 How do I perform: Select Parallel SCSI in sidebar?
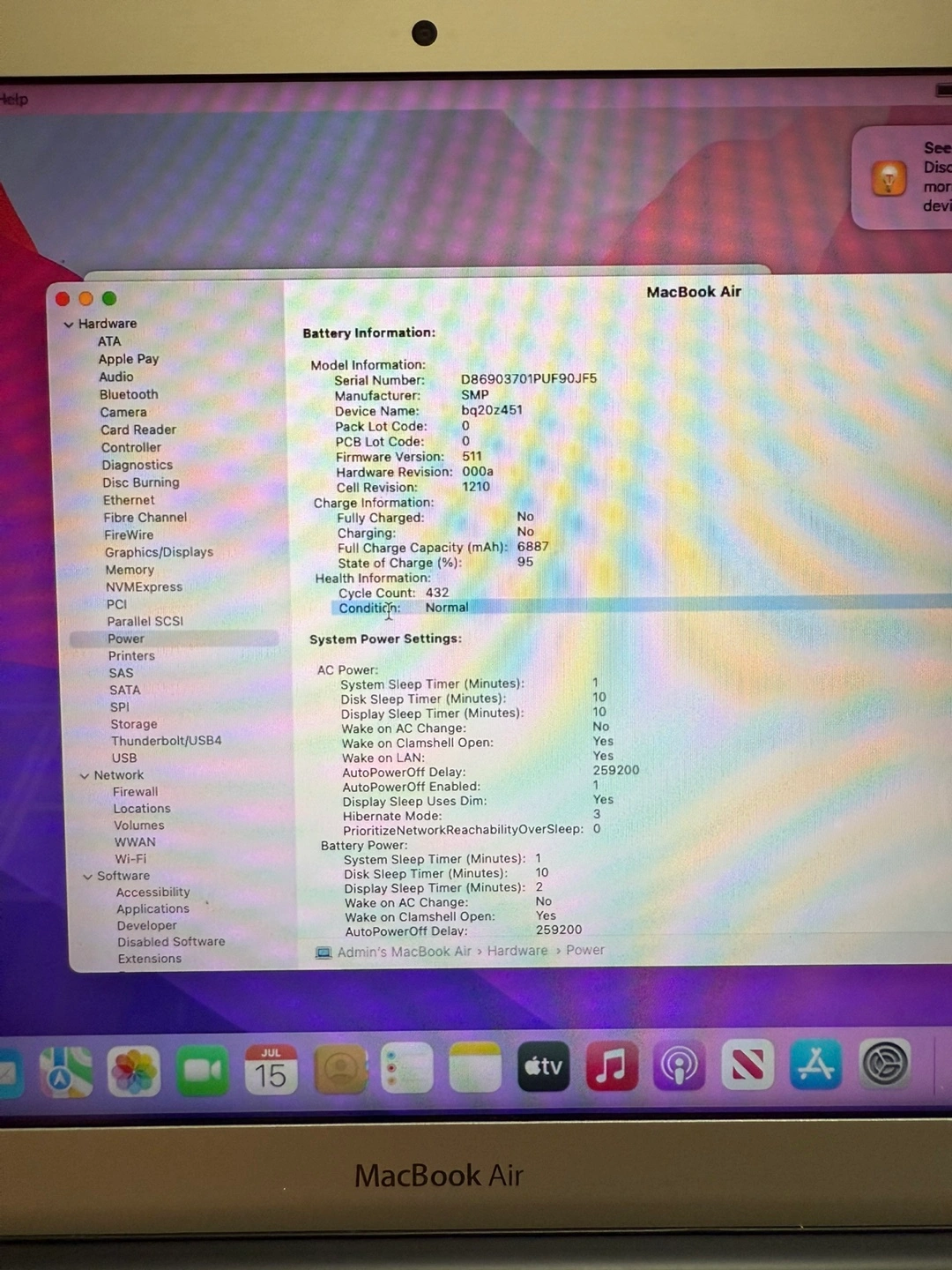pos(145,621)
